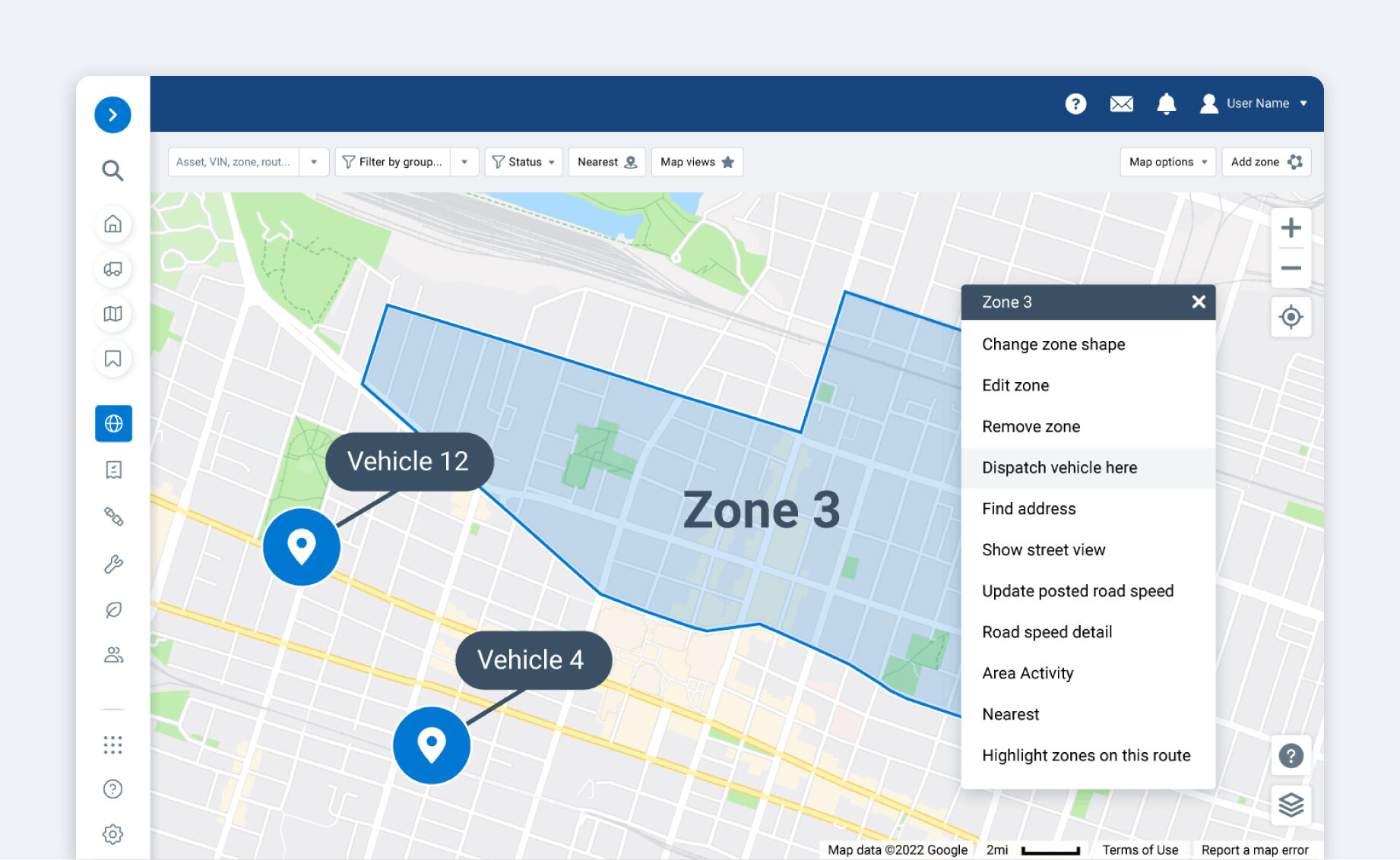Zoom out on the map with minus
This screenshot has width=1400, height=860.
1291,268
